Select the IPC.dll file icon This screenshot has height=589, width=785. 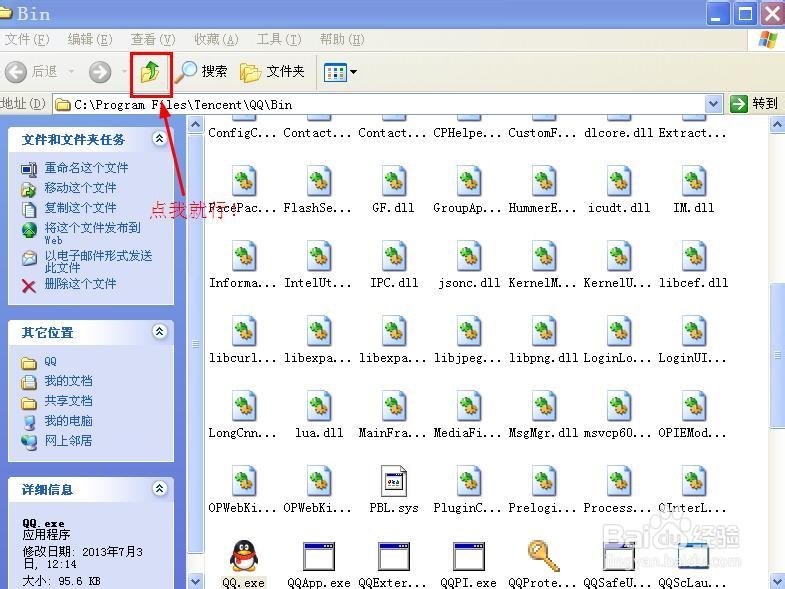pyautogui.click(x=394, y=256)
